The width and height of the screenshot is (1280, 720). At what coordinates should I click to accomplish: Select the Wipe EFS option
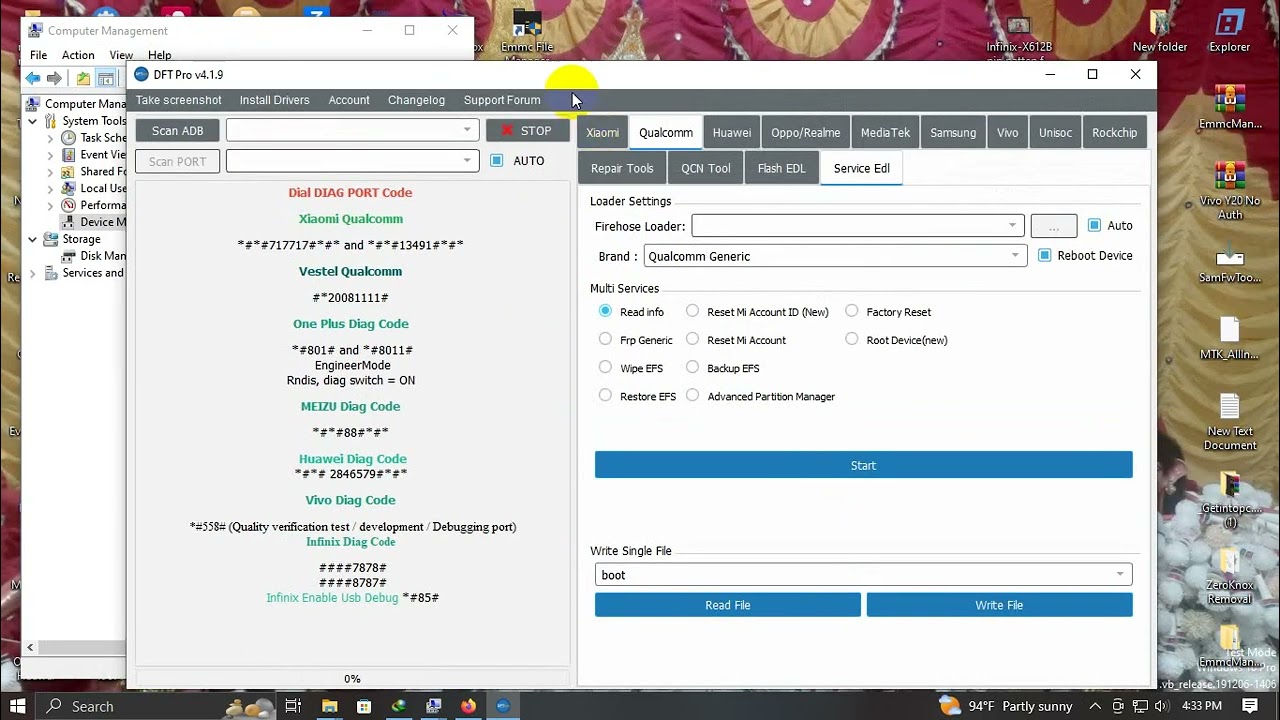click(x=605, y=367)
